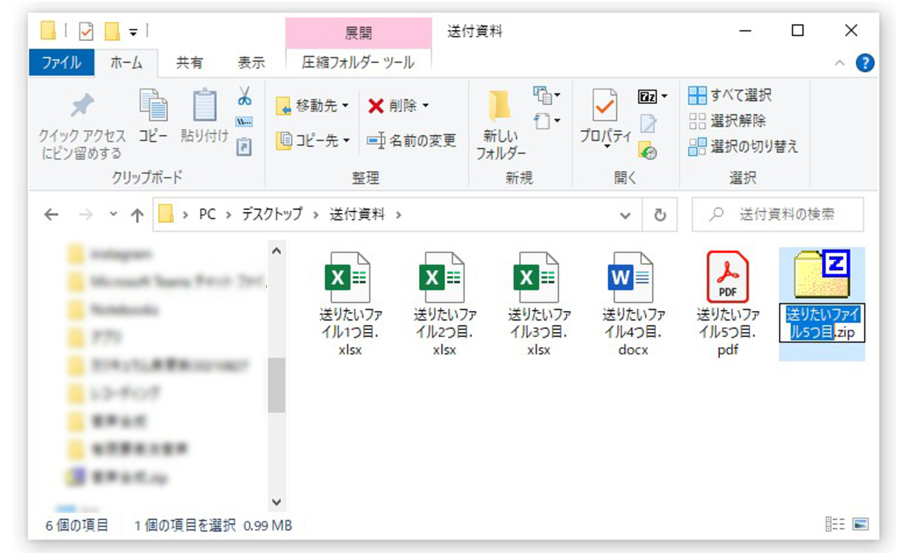The width and height of the screenshot is (906, 555).
Task: Select the file 送りたいファイル2つ目.xlsx
Action: (x=444, y=304)
